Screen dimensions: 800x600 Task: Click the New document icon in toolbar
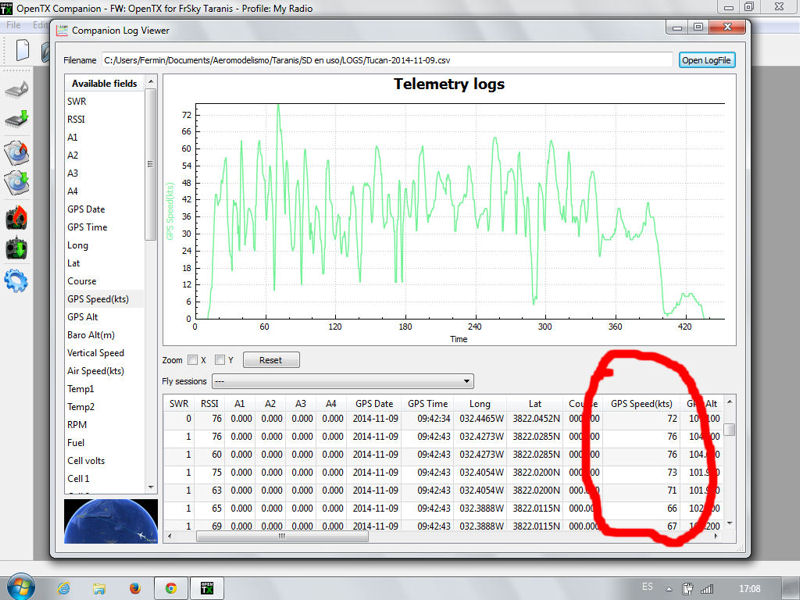(22, 49)
